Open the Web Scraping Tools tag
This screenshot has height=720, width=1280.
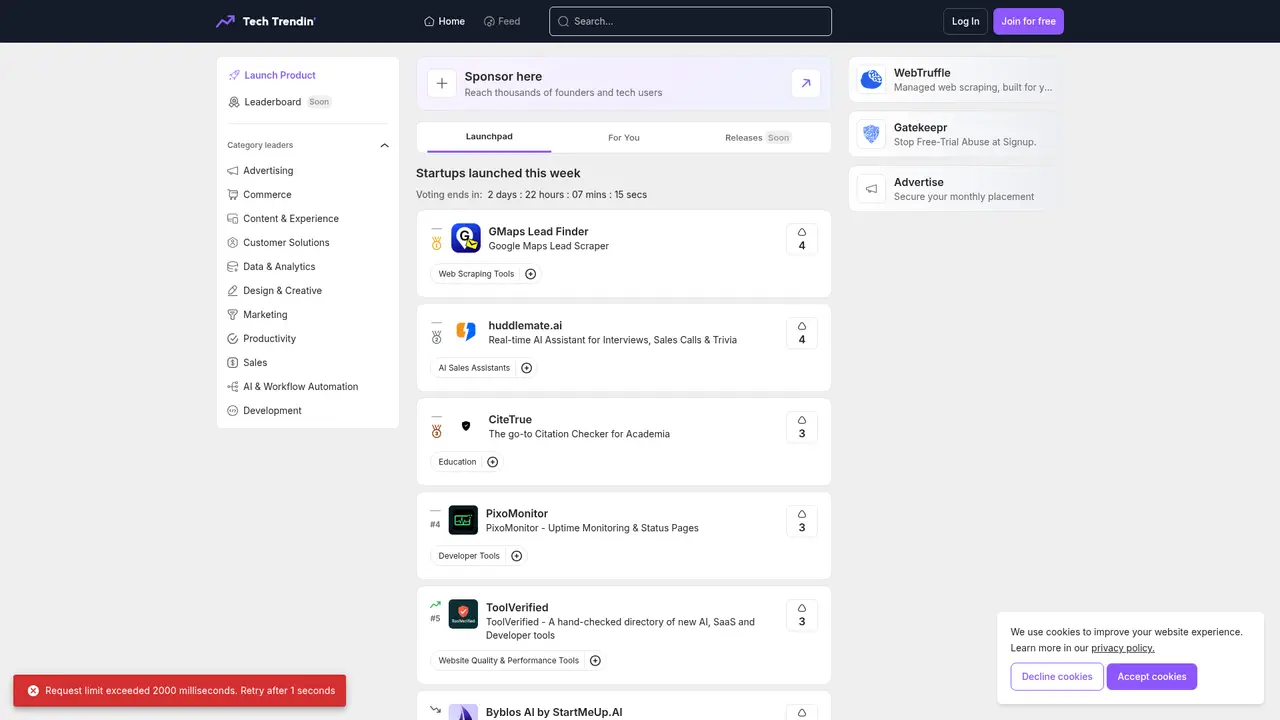(476, 274)
